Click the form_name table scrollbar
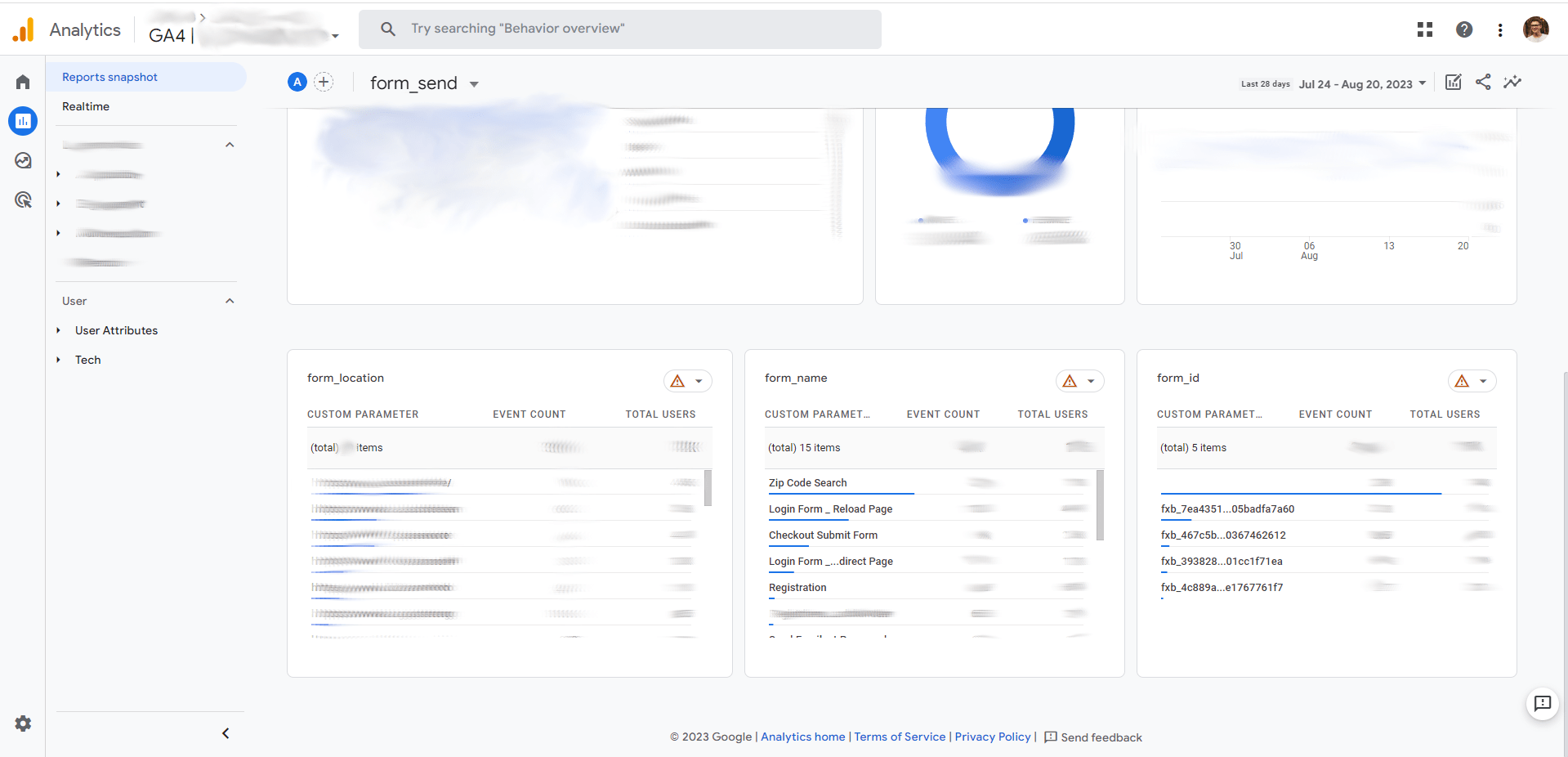The image size is (1568, 757). tap(1100, 504)
